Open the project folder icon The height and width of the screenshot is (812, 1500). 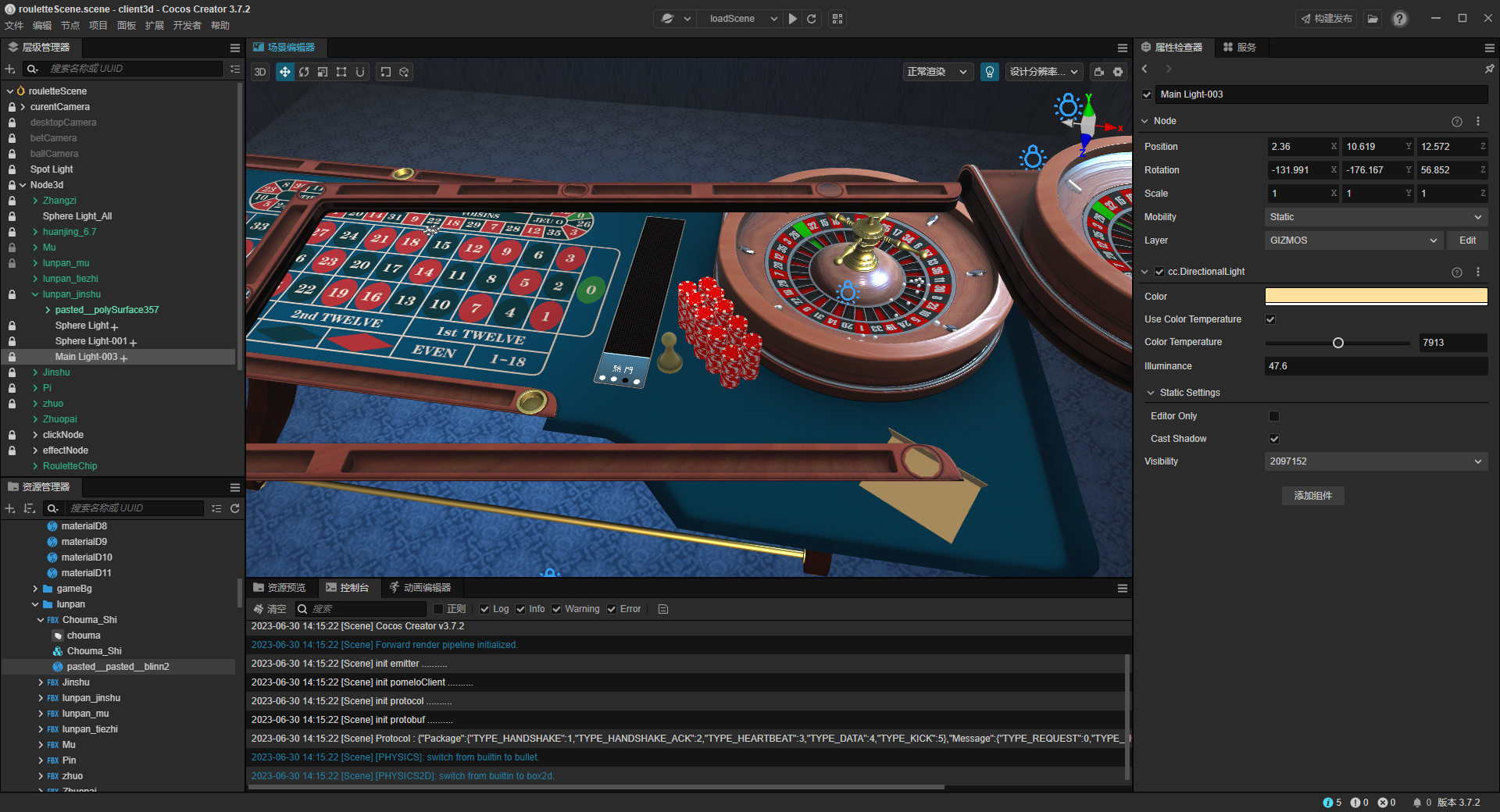(1373, 19)
